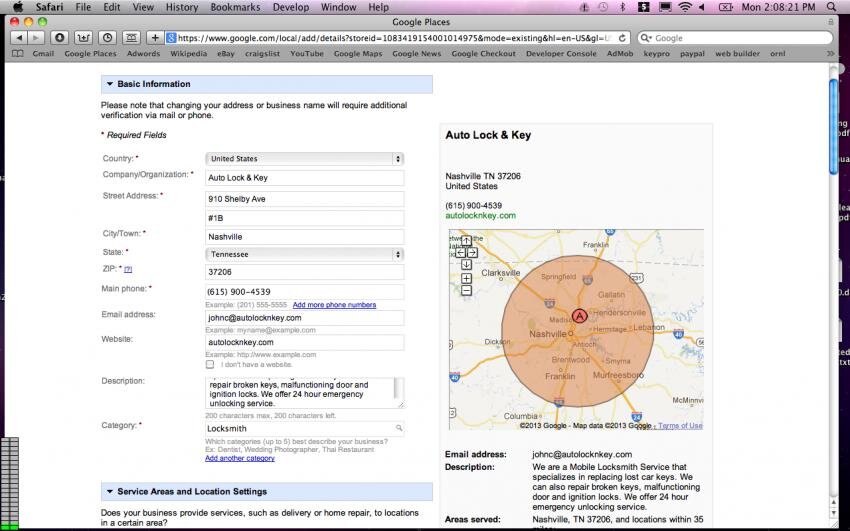Open the Help menu
Viewport: 850px width, 531px height.
(378, 7)
